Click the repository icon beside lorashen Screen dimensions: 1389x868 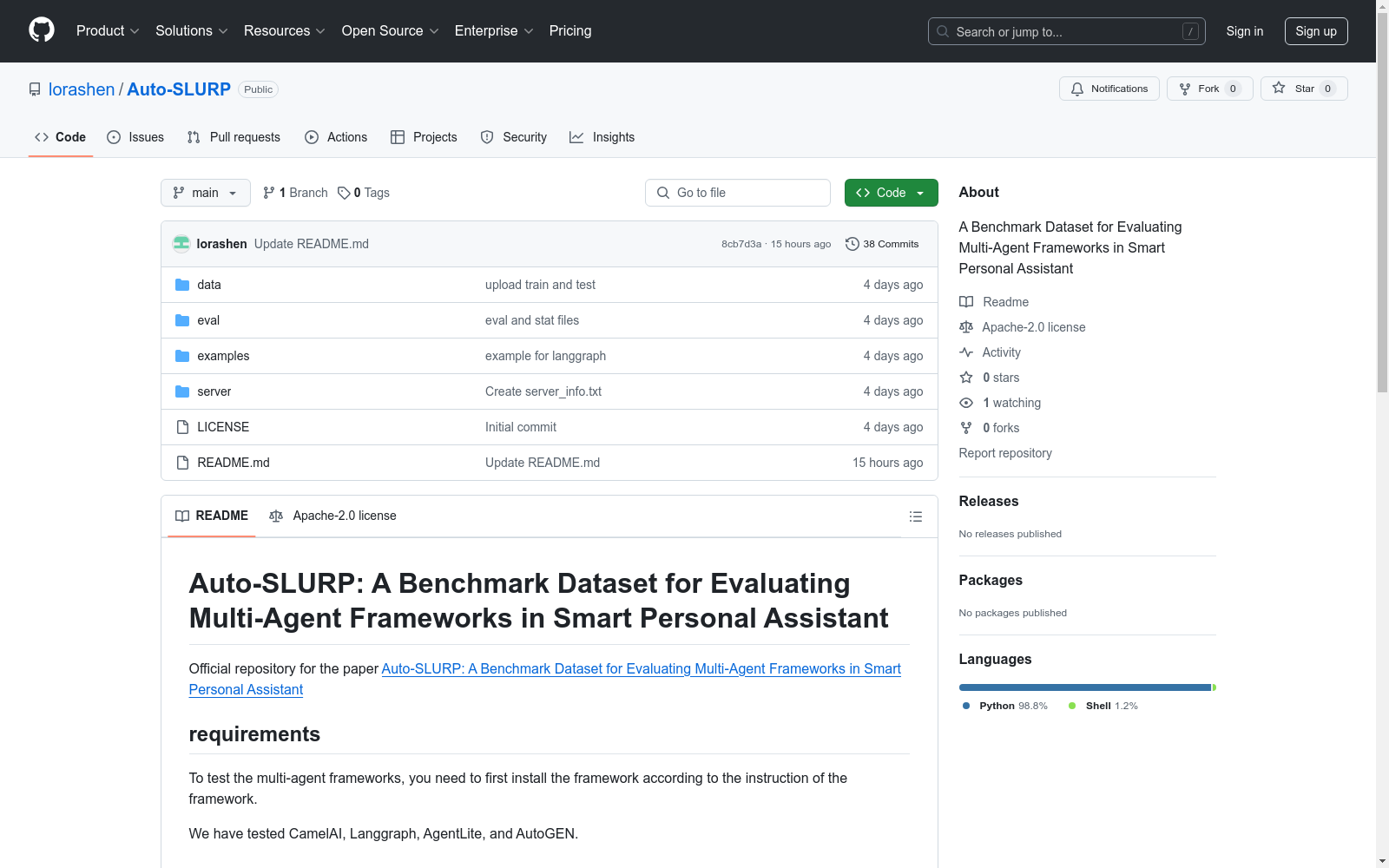(35, 89)
